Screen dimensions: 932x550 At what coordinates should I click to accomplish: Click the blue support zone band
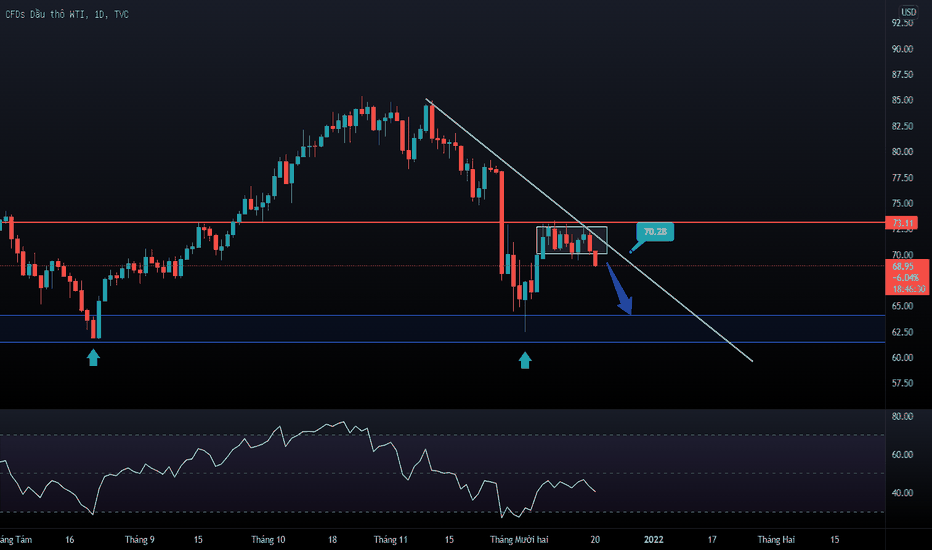tap(300, 329)
